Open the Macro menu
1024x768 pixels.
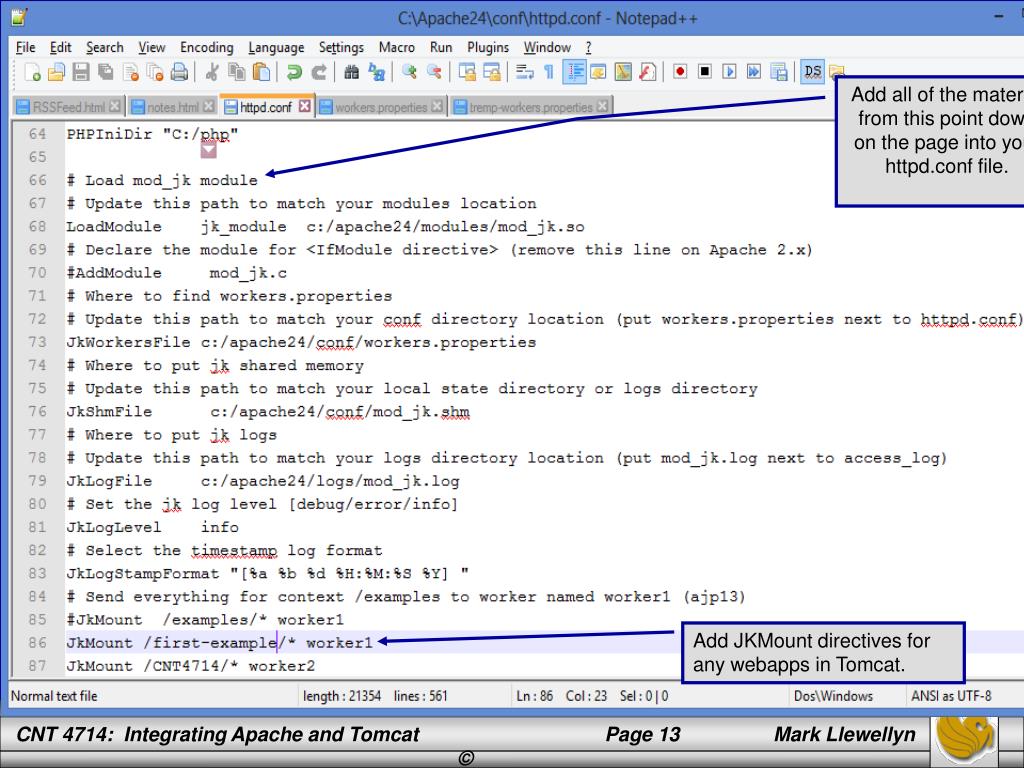[396, 48]
